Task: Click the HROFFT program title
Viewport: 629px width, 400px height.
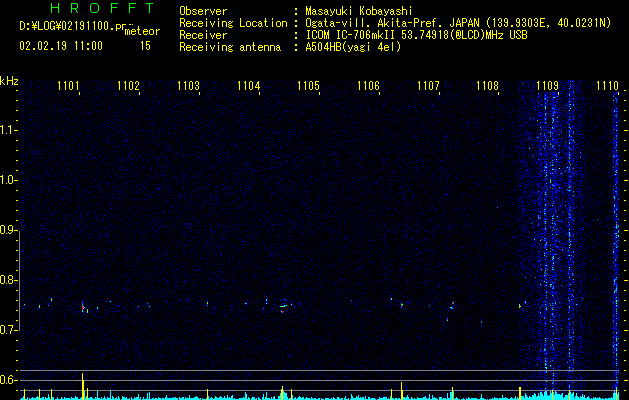Action: (x=103, y=8)
